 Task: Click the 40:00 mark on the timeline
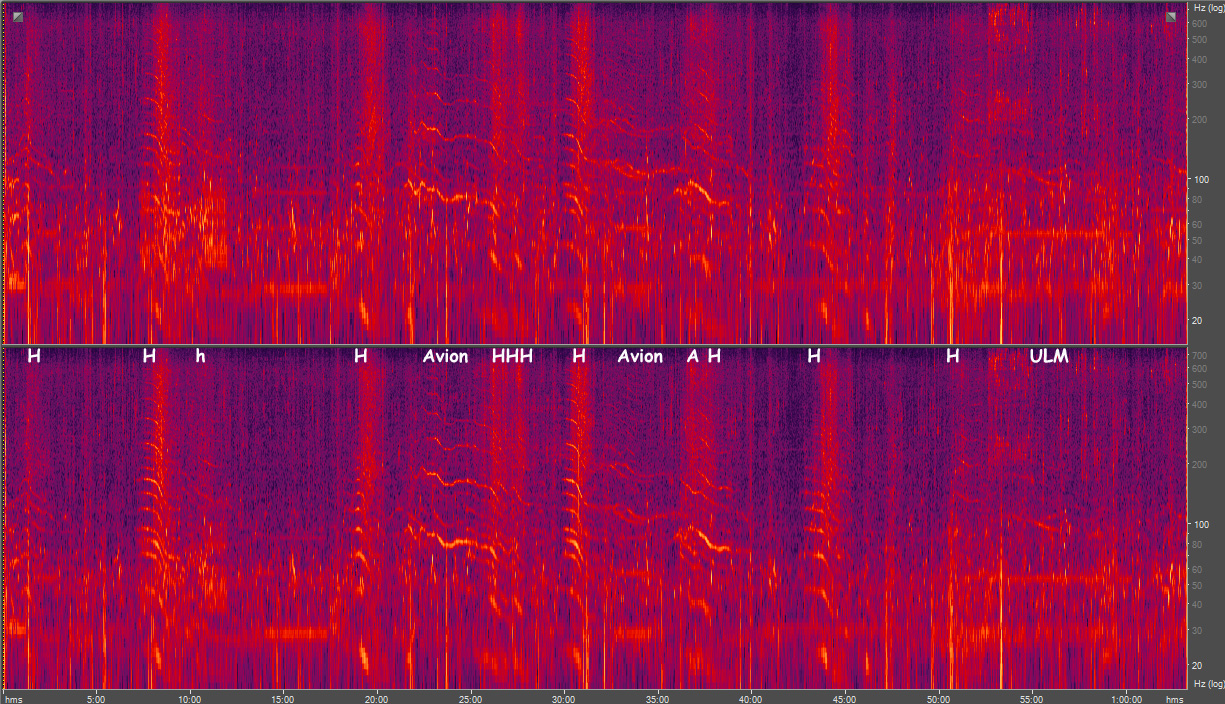click(751, 698)
